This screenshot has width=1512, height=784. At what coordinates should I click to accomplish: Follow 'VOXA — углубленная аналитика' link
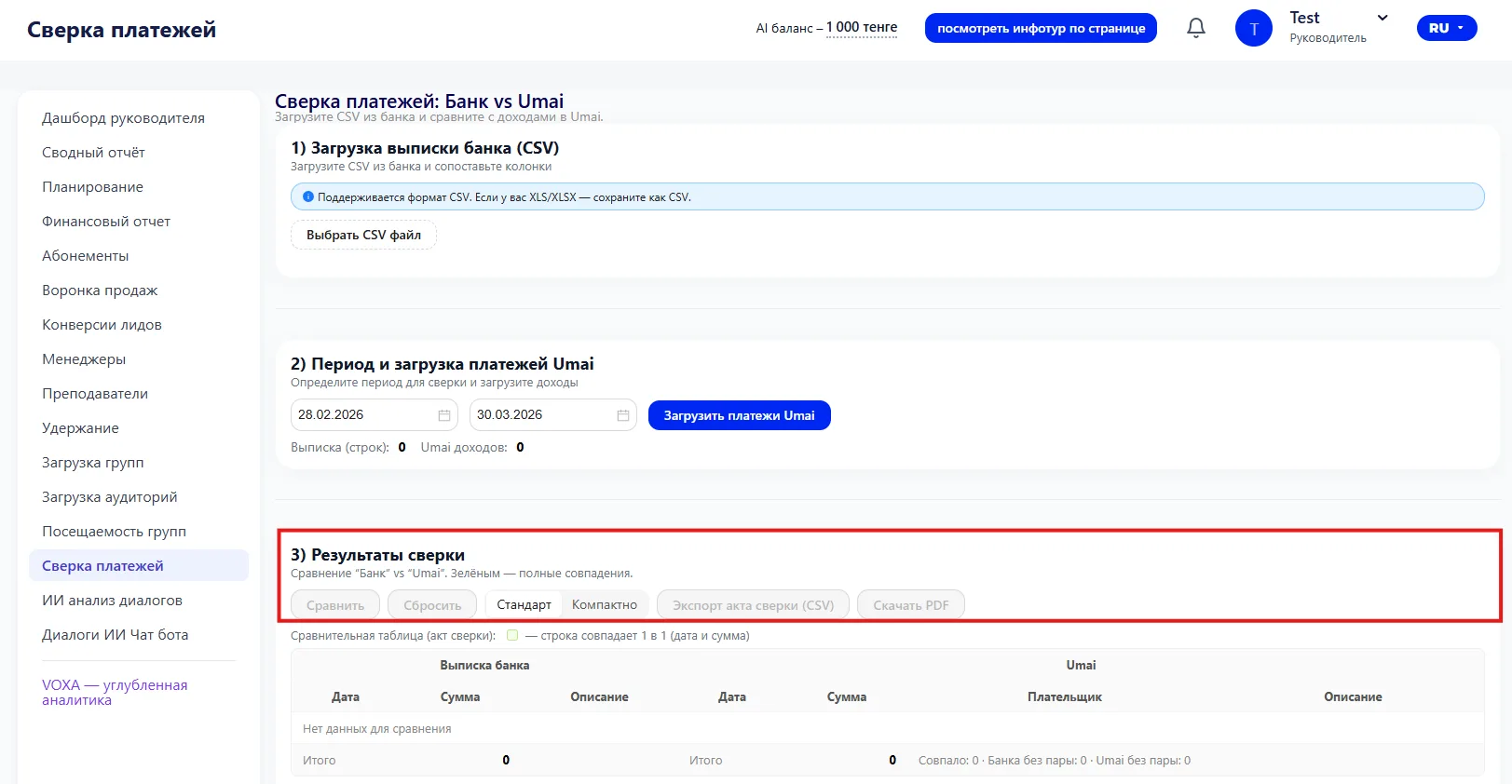click(115, 692)
